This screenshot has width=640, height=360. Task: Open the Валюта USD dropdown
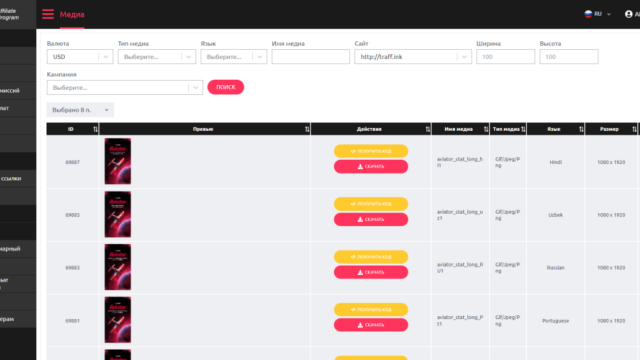pos(80,57)
